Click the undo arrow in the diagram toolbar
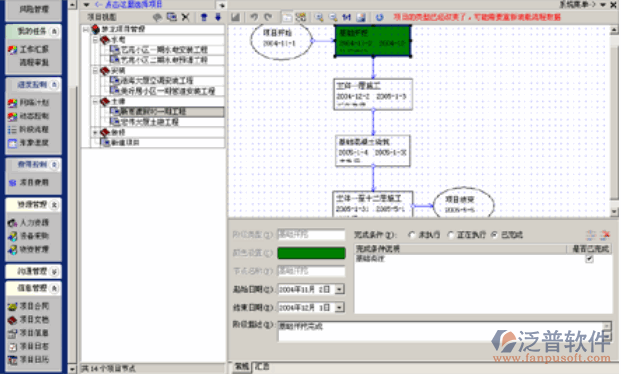 (254, 17)
